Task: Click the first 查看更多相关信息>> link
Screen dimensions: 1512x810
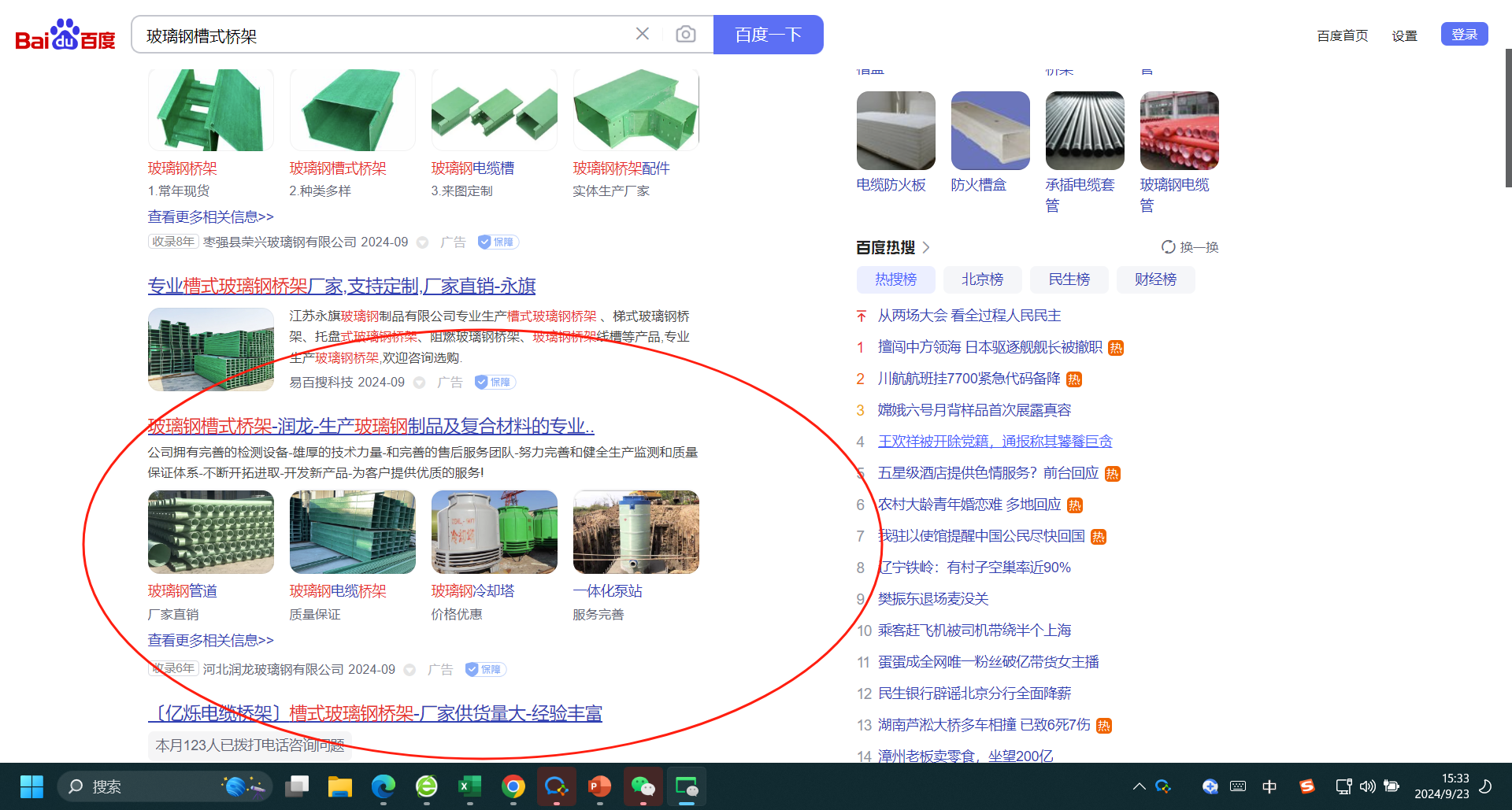Action: [x=211, y=216]
